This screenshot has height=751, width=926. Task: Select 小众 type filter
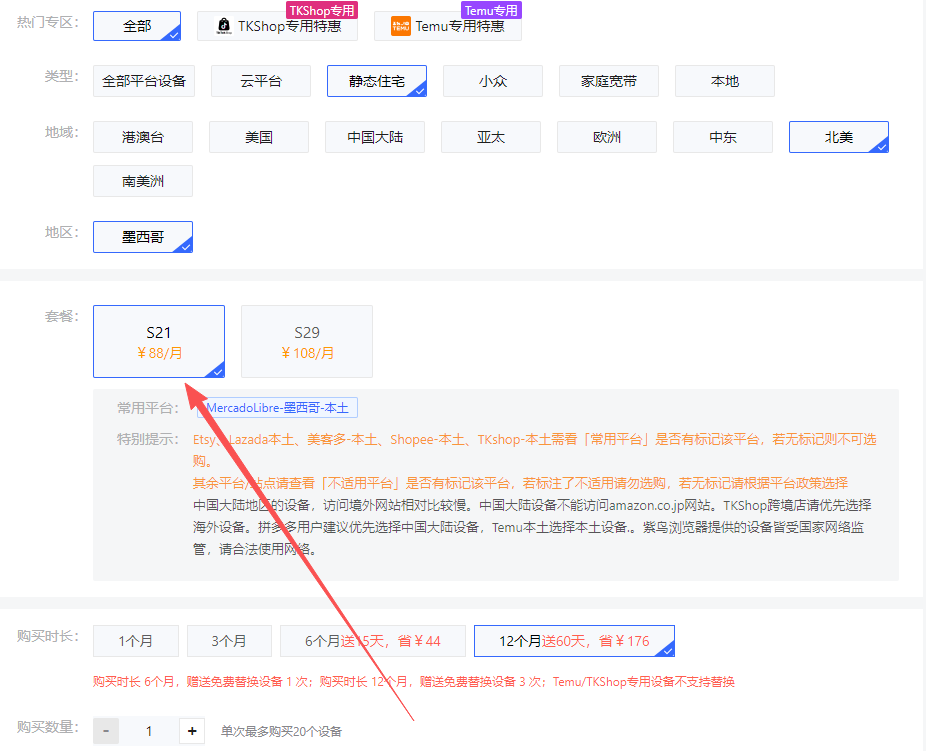[492, 82]
